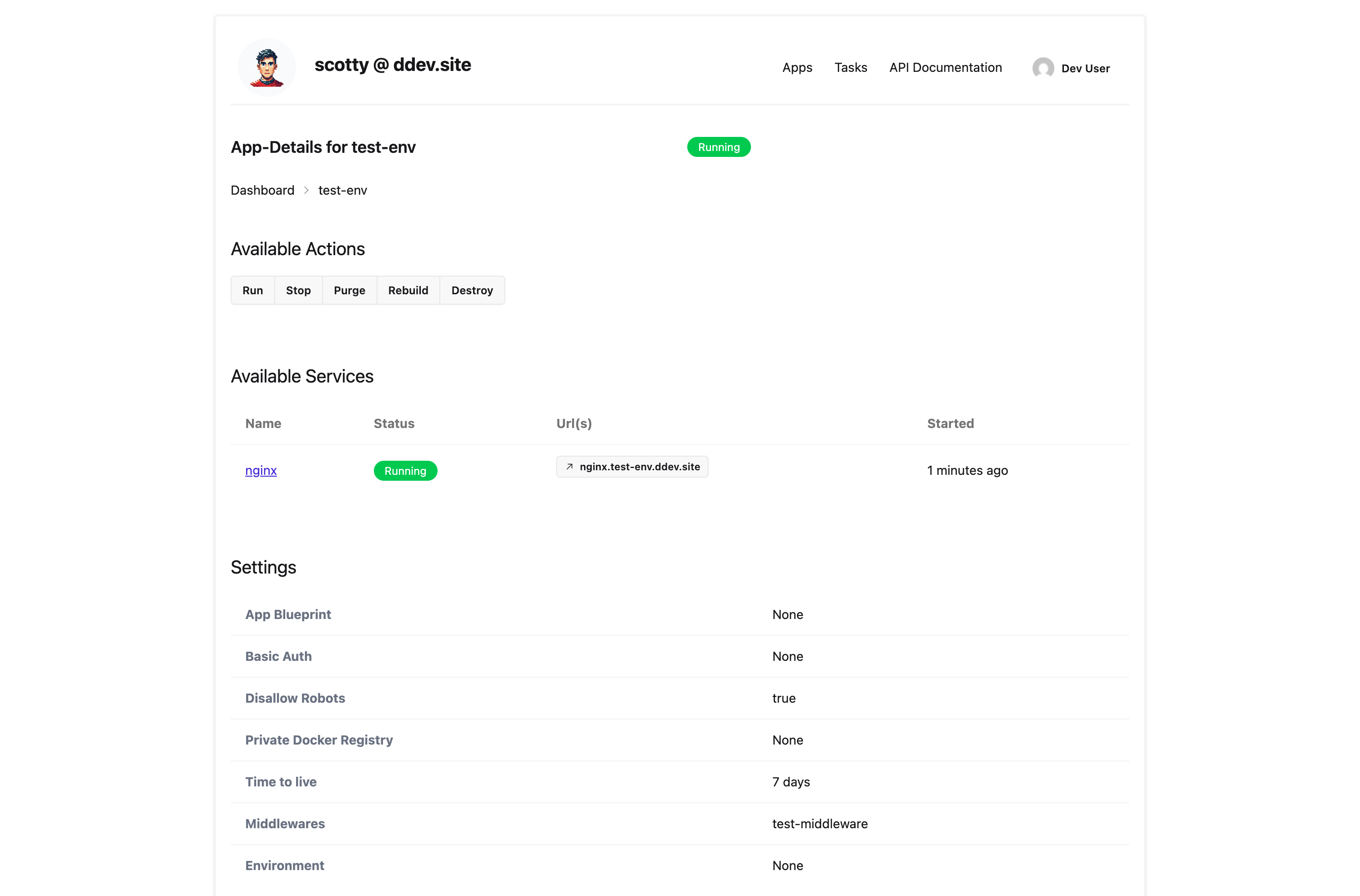
Task: Click the Status column header
Action: (x=394, y=423)
